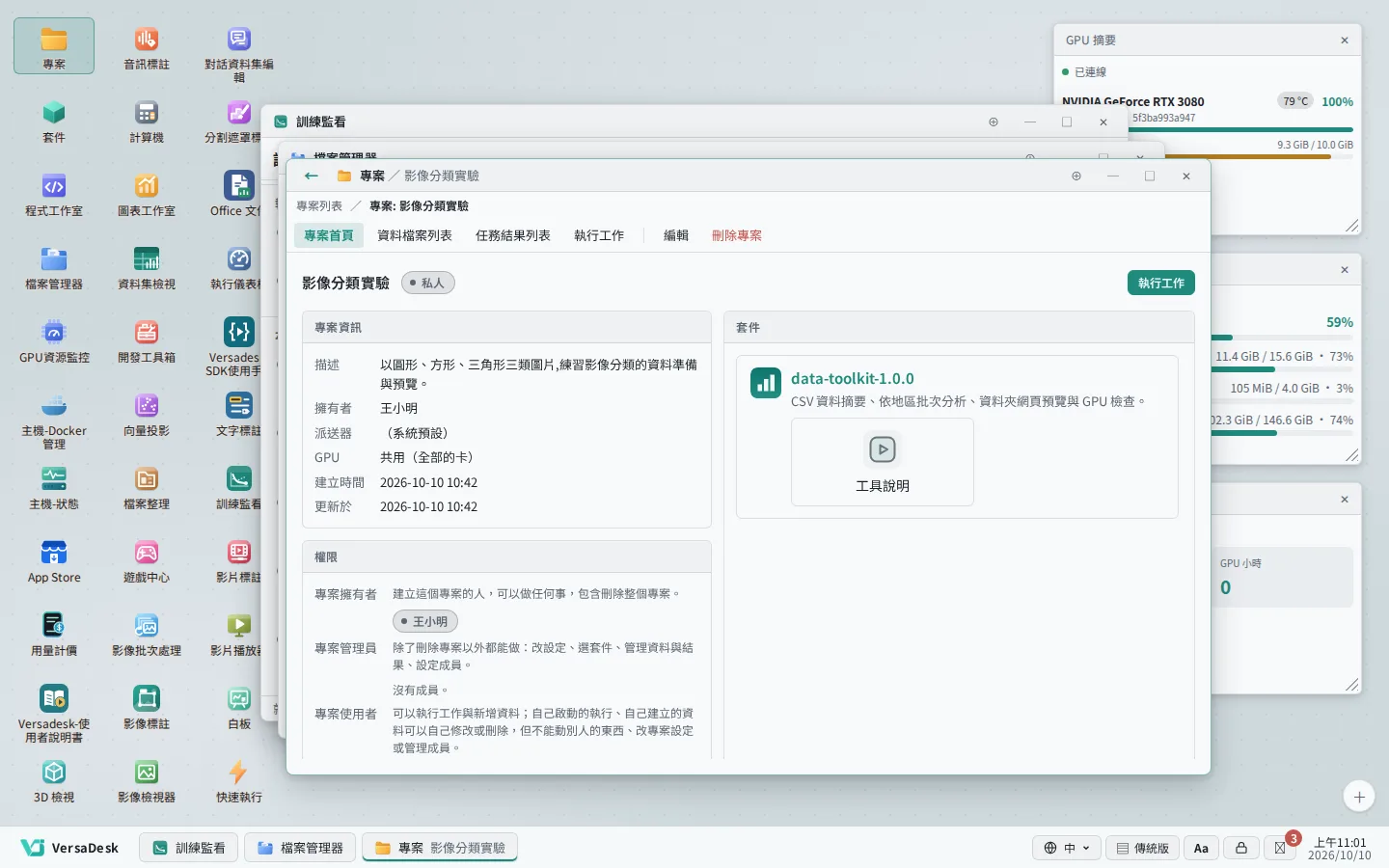
Task: Open the 執行工作 tab
Action: [x=599, y=235]
